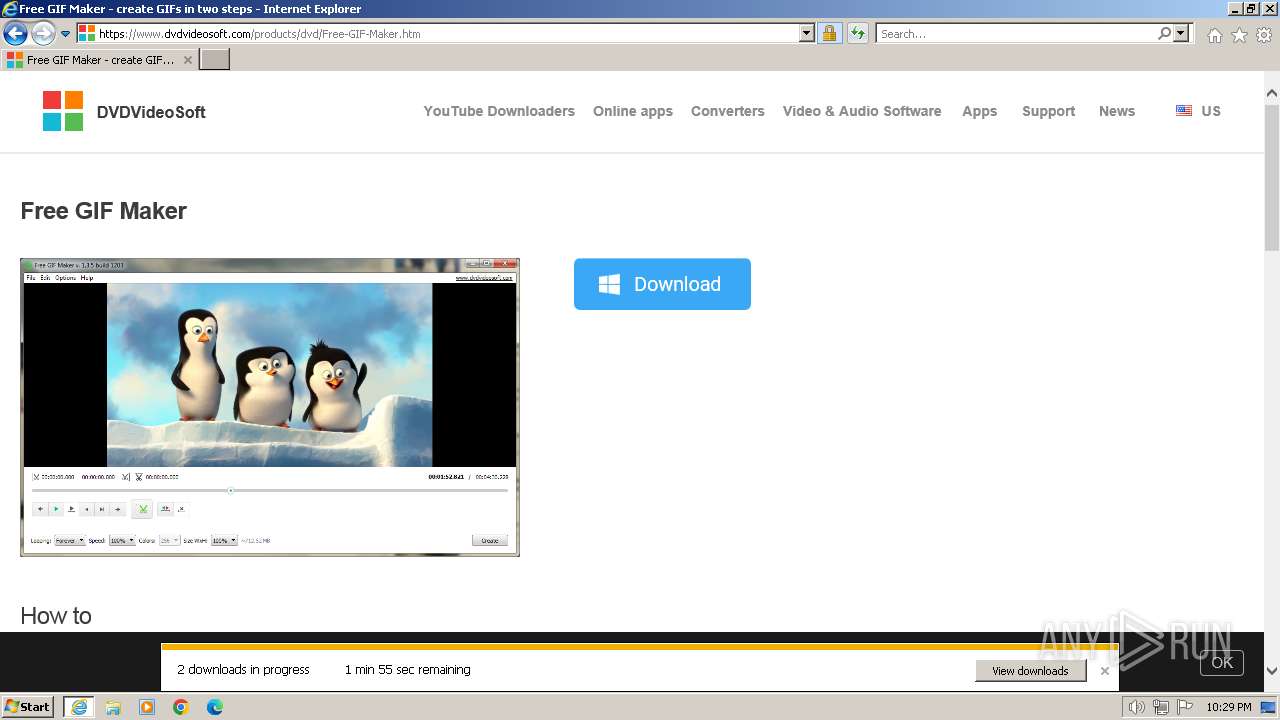The height and width of the screenshot is (720, 1280).
Task: Open the Online apps menu
Action: click(633, 111)
